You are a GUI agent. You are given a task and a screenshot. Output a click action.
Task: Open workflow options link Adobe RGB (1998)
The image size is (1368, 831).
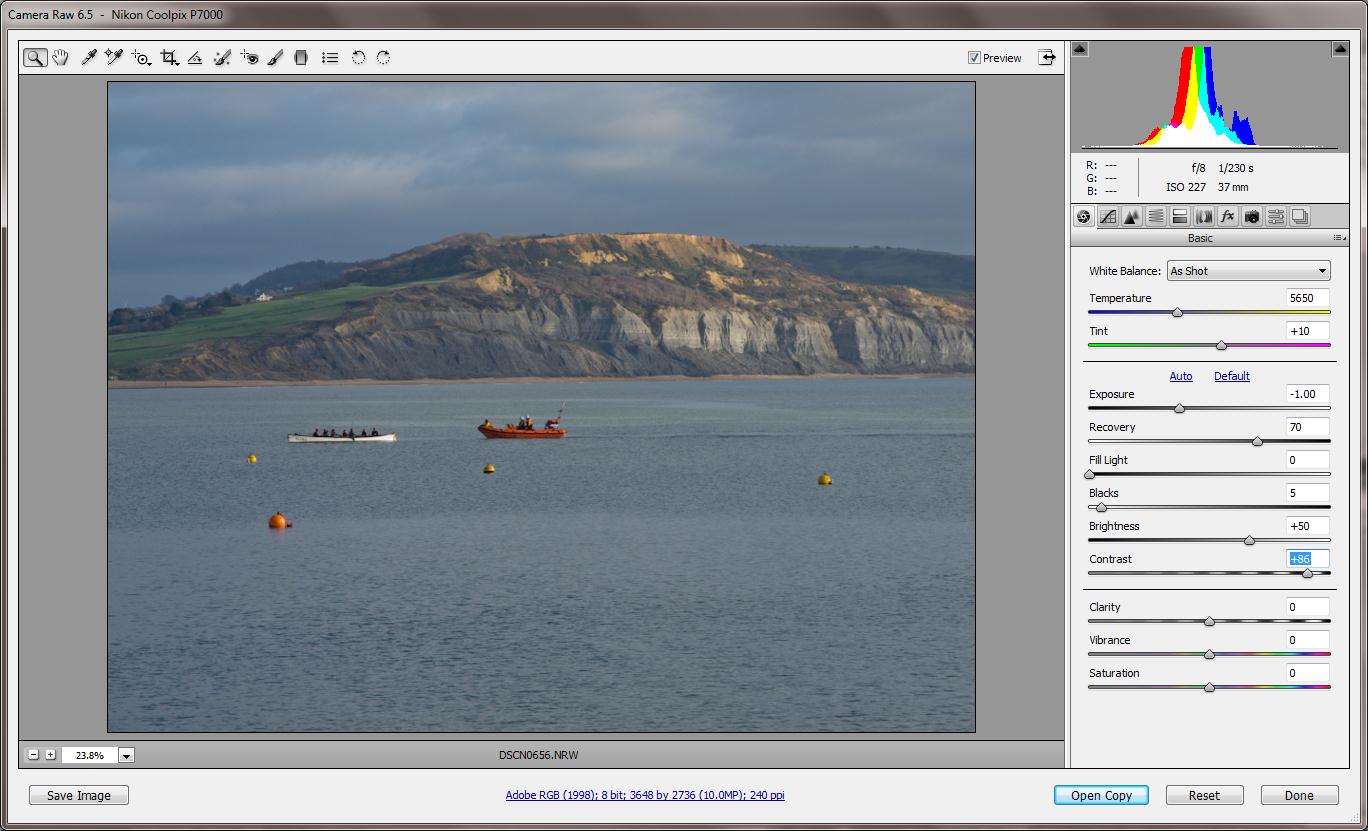(645, 795)
